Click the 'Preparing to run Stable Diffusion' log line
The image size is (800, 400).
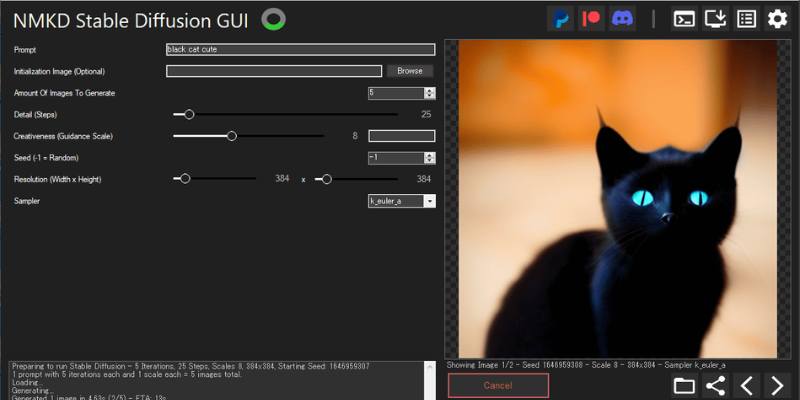coord(190,366)
